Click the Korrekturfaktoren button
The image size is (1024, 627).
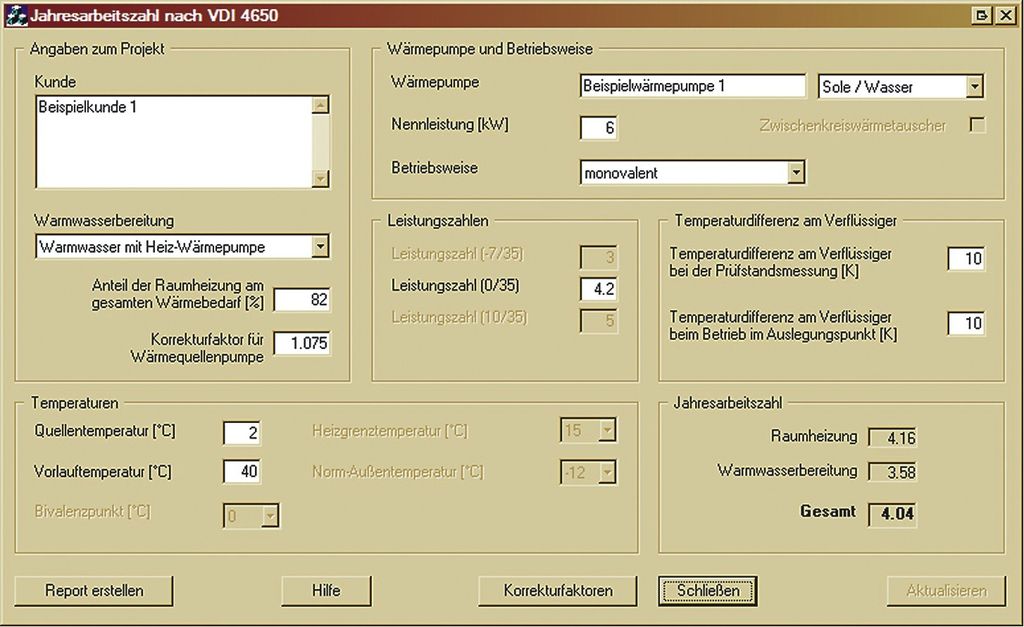[558, 590]
